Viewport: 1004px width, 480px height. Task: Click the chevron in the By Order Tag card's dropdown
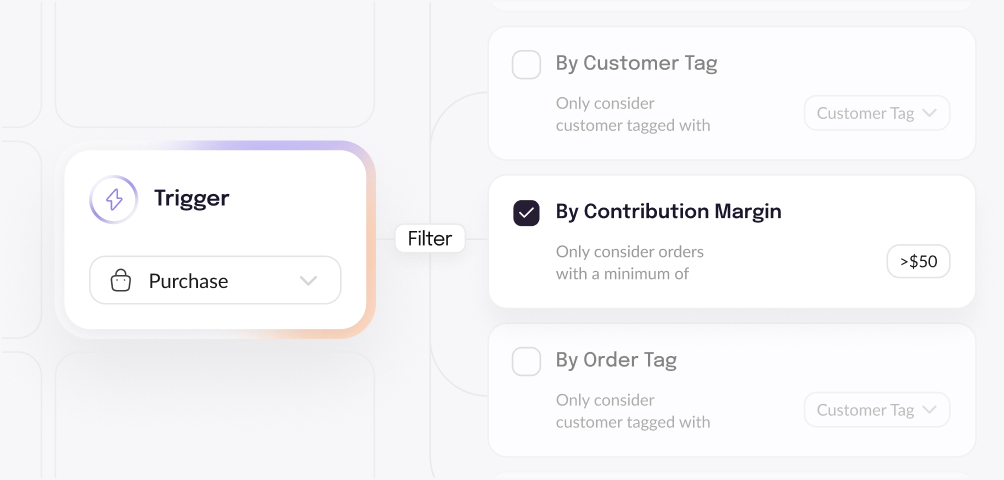930,410
